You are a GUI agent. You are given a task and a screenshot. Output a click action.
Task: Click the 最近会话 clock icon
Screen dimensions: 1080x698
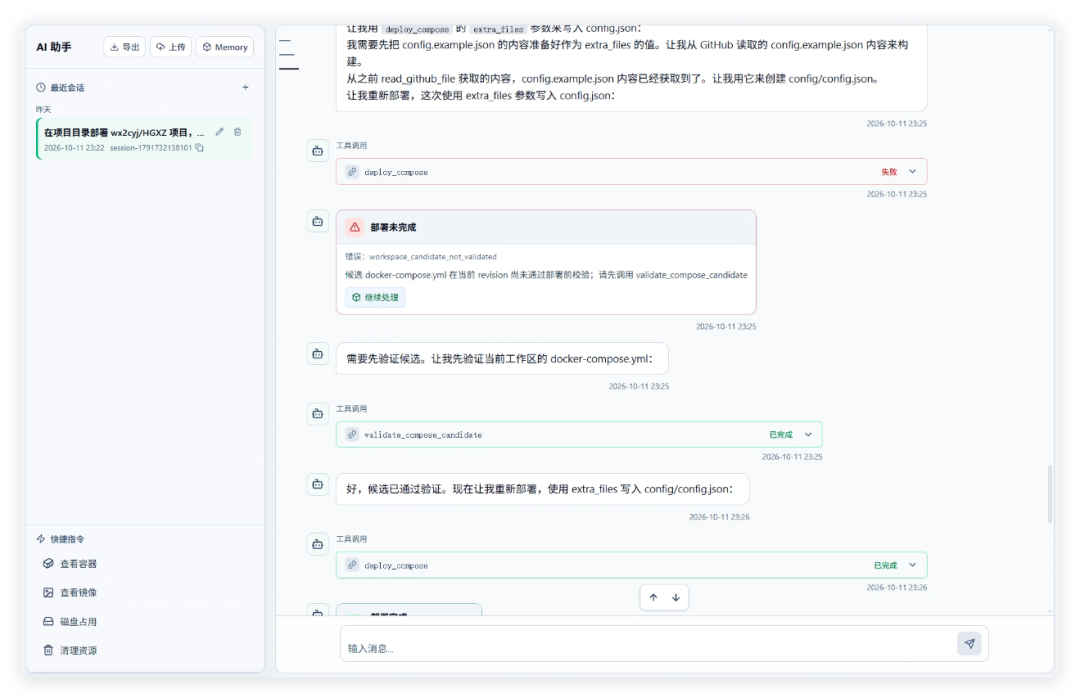41,88
